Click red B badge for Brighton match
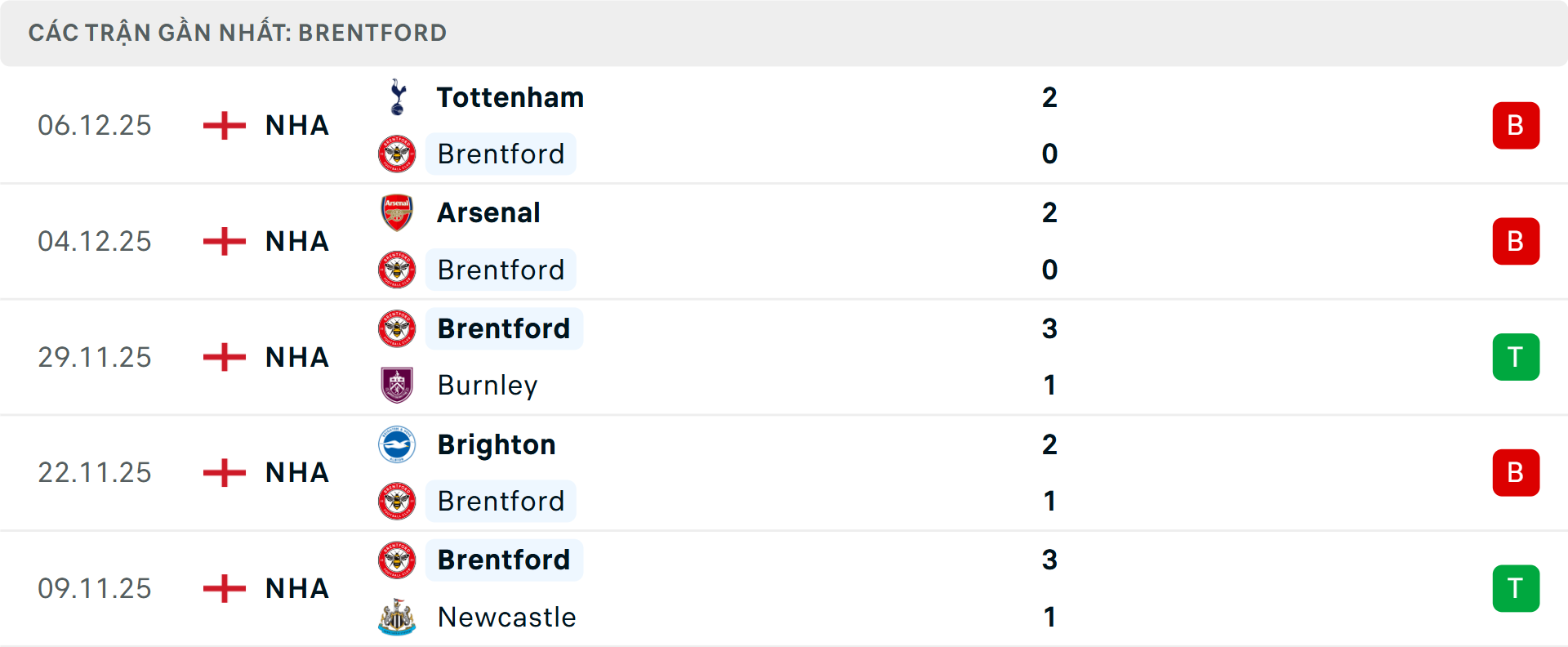 (x=1516, y=472)
